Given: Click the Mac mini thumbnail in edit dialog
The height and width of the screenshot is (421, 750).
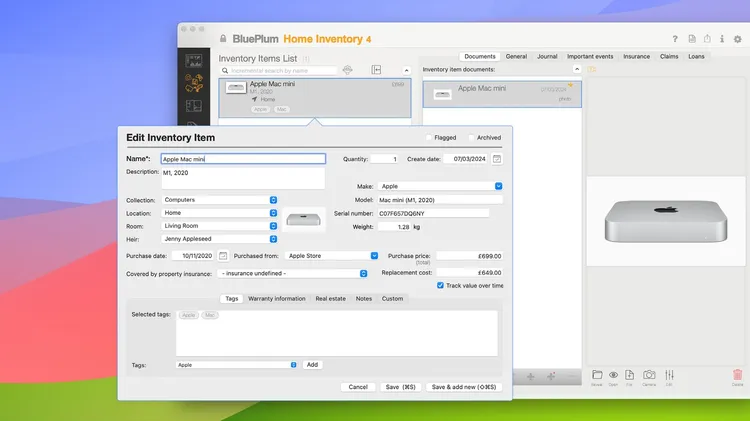Looking at the screenshot, I should coord(303,220).
